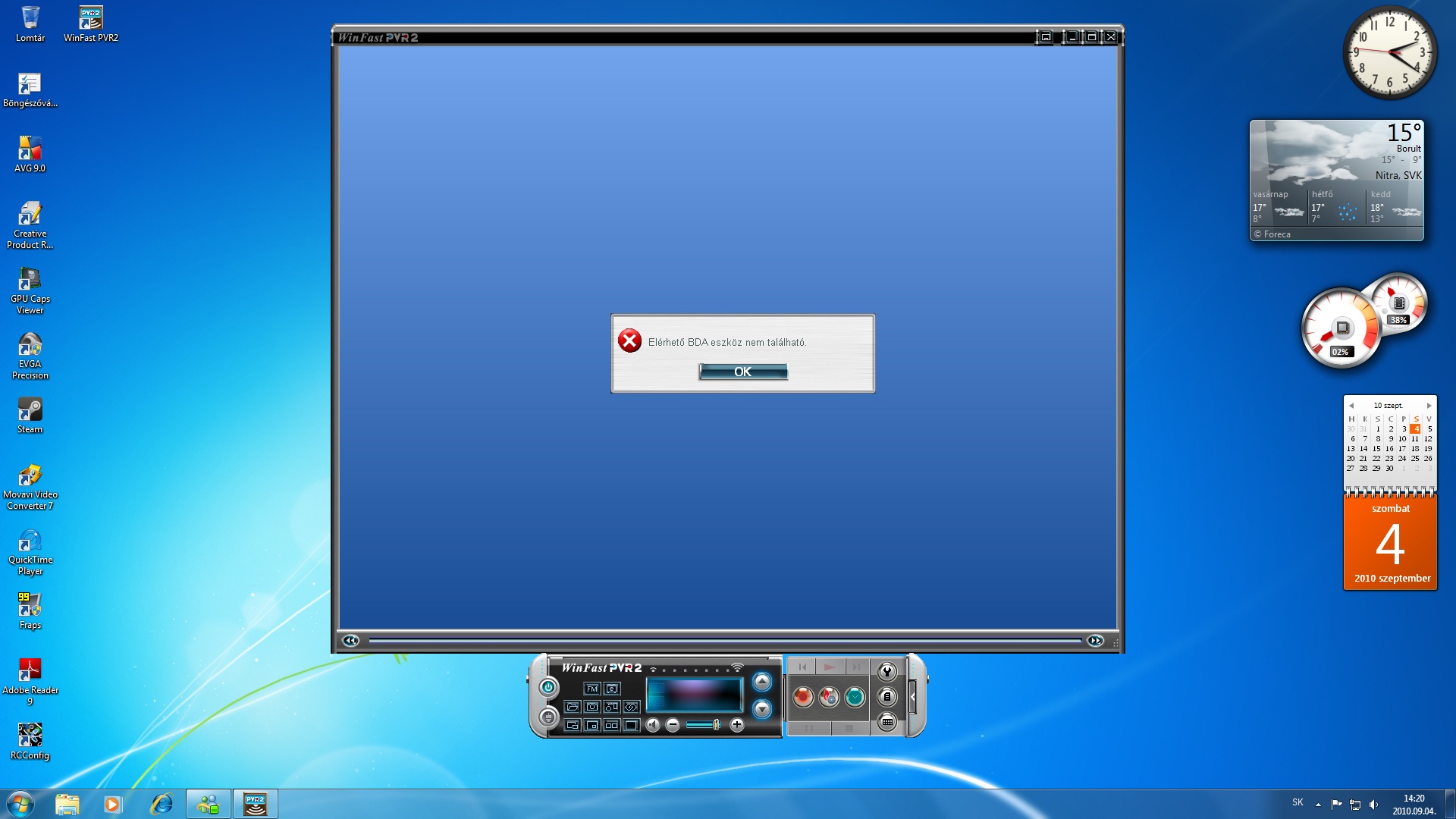Screen dimensions: 1456x819
Task: Click OK in the BDA device error dialog
Action: pos(742,372)
